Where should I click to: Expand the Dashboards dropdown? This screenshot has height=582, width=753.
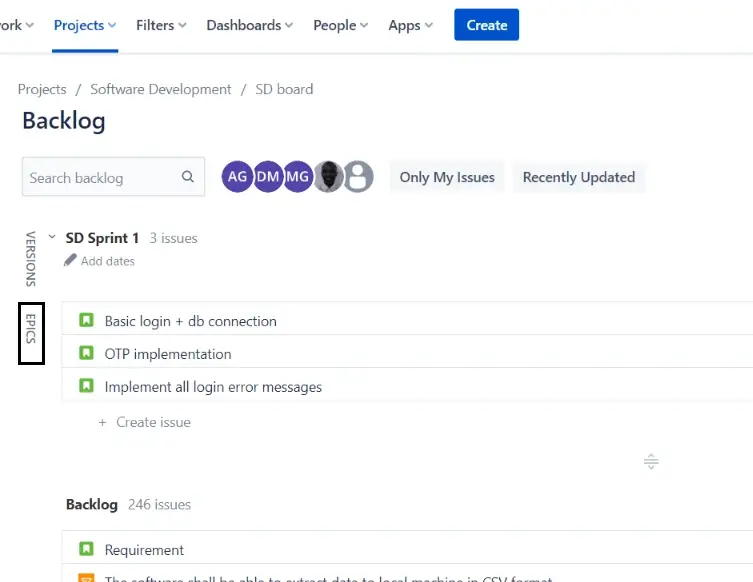(249, 25)
